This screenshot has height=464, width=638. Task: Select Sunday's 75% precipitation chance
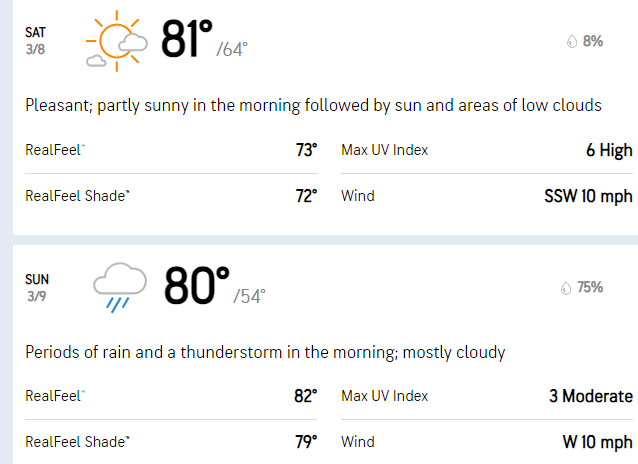click(590, 287)
